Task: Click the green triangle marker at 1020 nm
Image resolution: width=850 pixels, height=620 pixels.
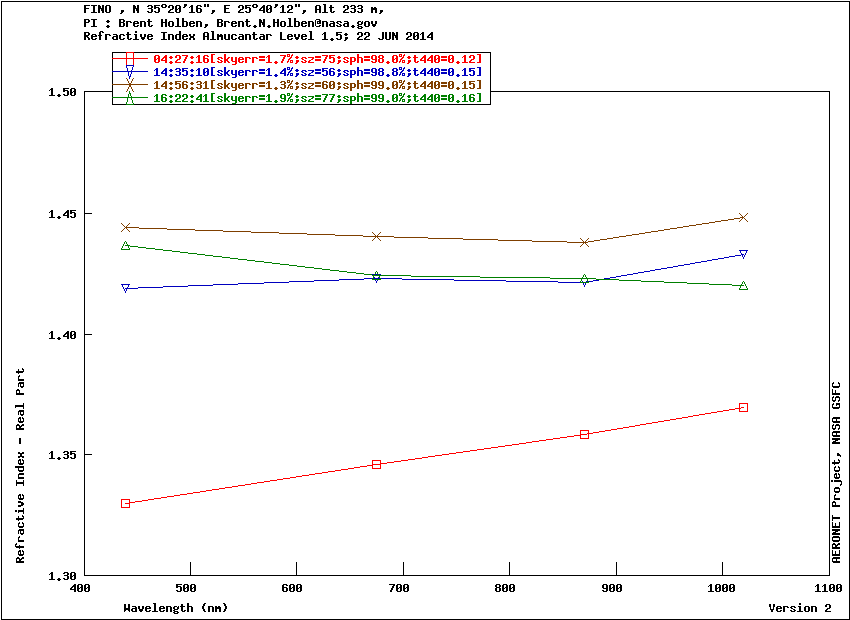Action: (x=743, y=285)
